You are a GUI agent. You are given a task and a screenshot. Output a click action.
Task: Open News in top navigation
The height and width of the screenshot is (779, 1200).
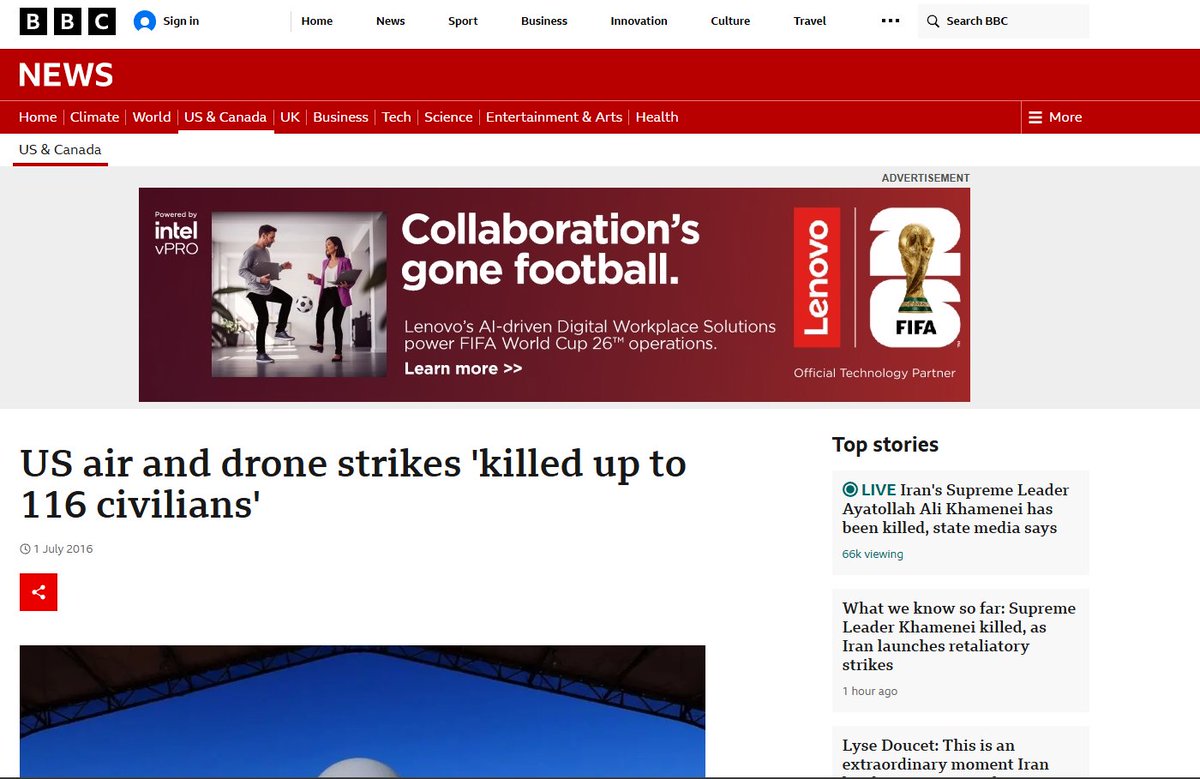tap(391, 21)
